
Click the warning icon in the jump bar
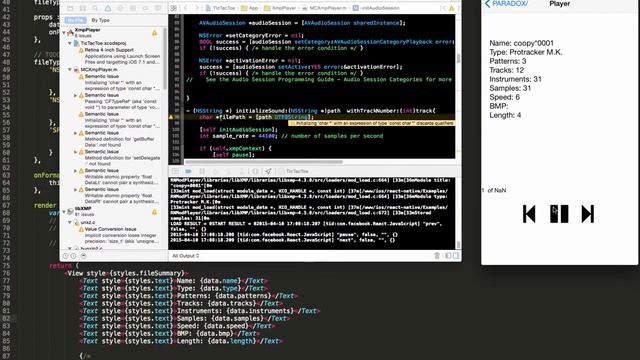[x=451, y=8]
